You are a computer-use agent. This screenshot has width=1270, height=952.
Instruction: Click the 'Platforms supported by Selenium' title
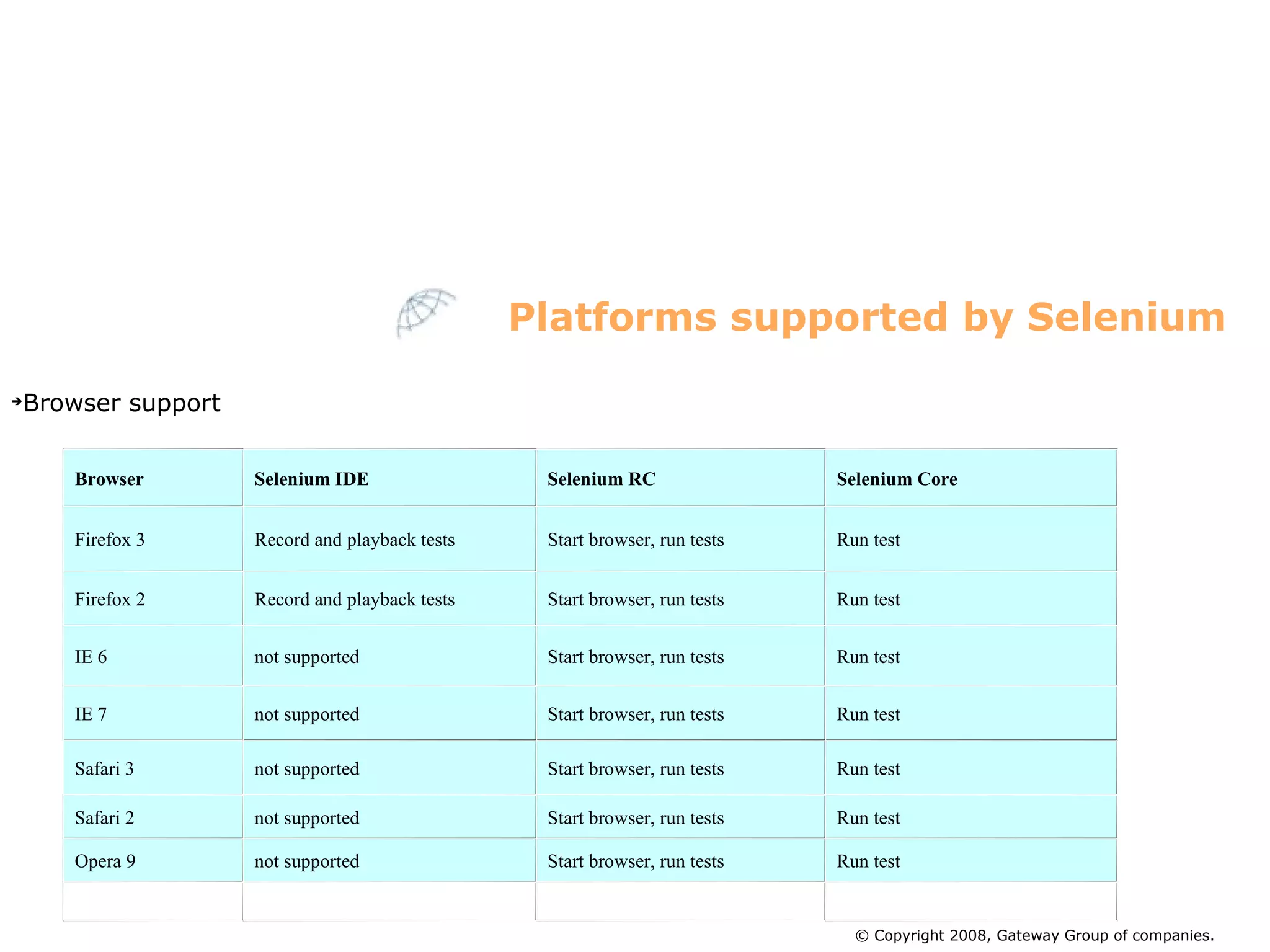tap(867, 318)
